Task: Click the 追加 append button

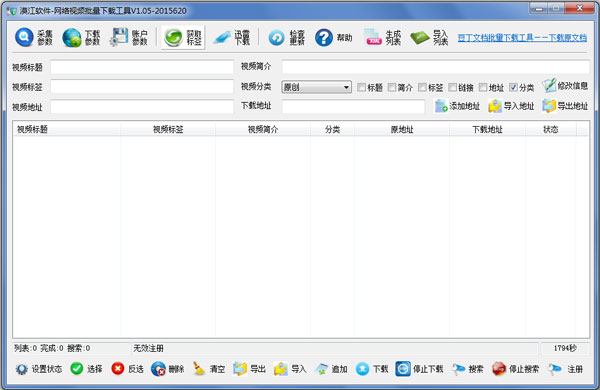Action: [x=331, y=369]
